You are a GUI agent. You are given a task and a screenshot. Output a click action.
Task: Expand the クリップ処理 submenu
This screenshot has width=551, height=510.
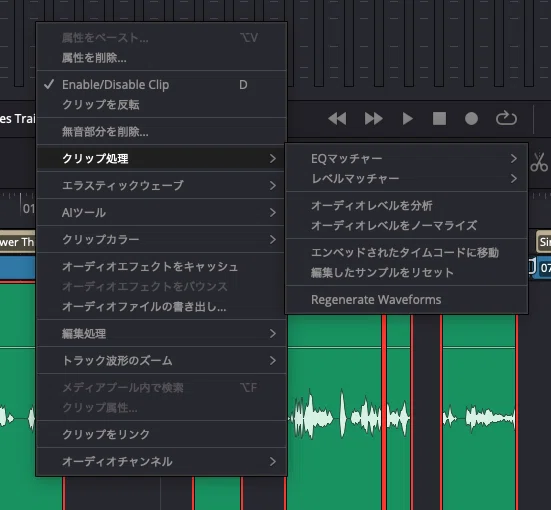162,159
